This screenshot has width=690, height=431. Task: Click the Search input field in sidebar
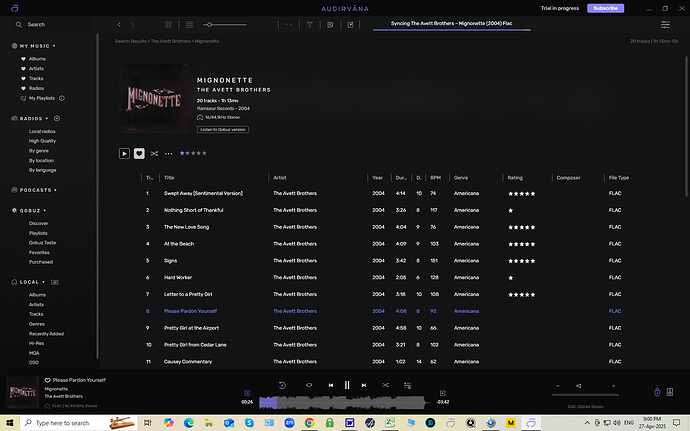point(53,25)
